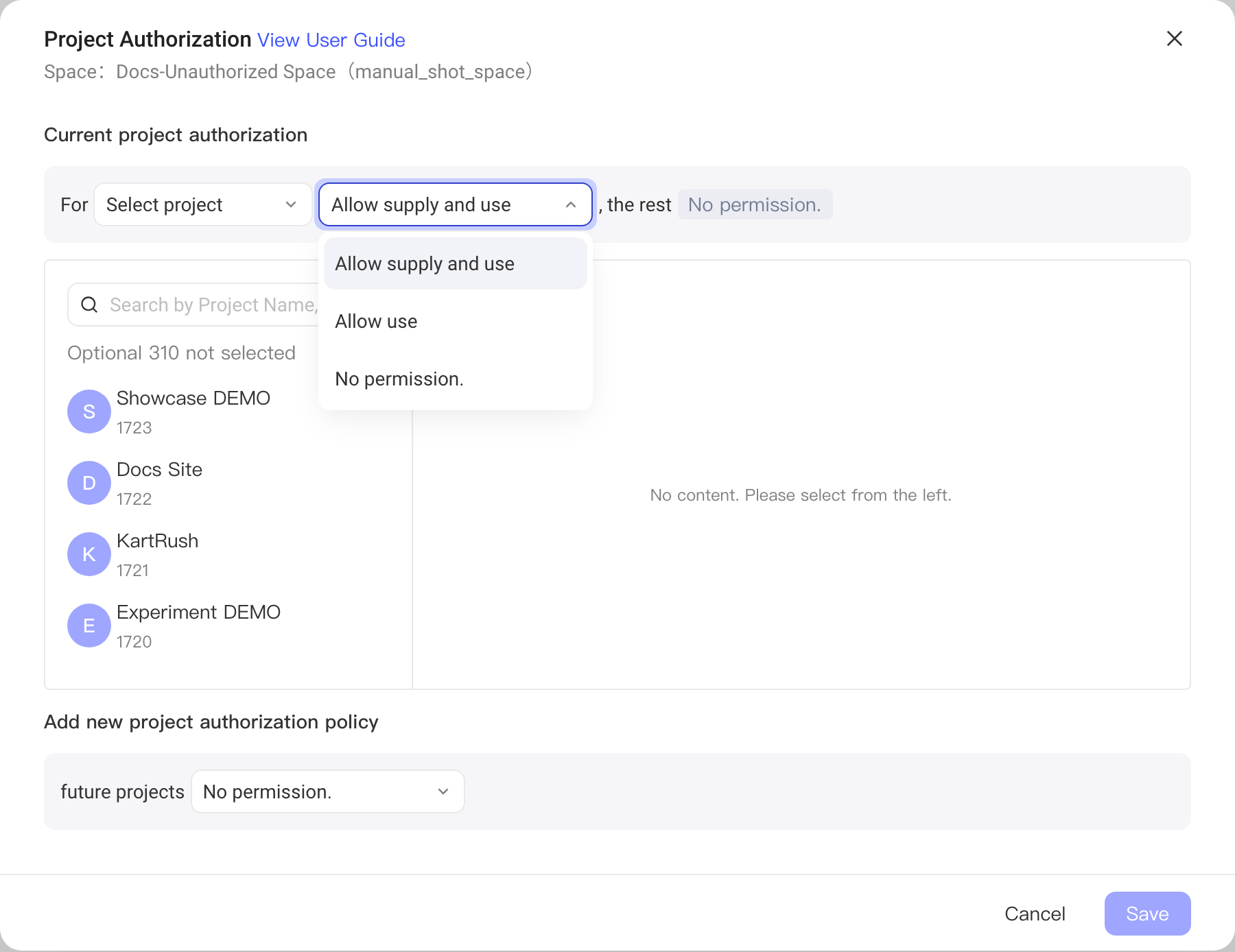Click the Cancel button
The width and height of the screenshot is (1235, 952).
click(x=1035, y=914)
